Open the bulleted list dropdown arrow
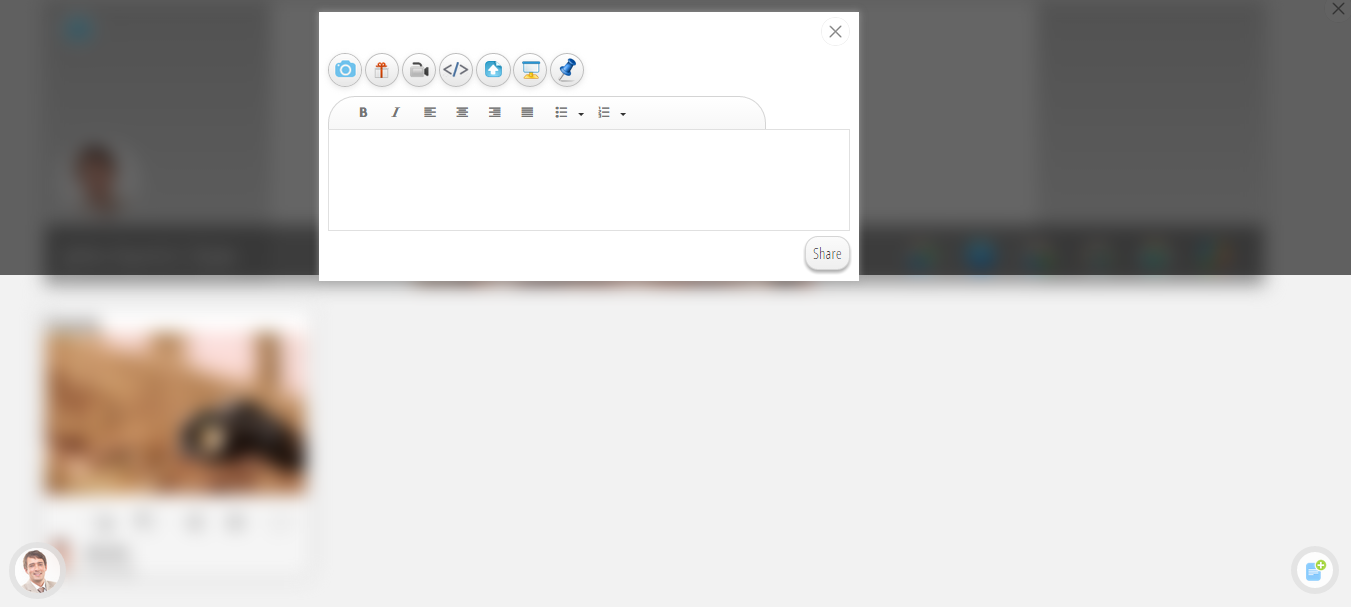Image resolution: width=1351 pixels, height=607 pixels. pyautogui.click(x=581, y=114)
